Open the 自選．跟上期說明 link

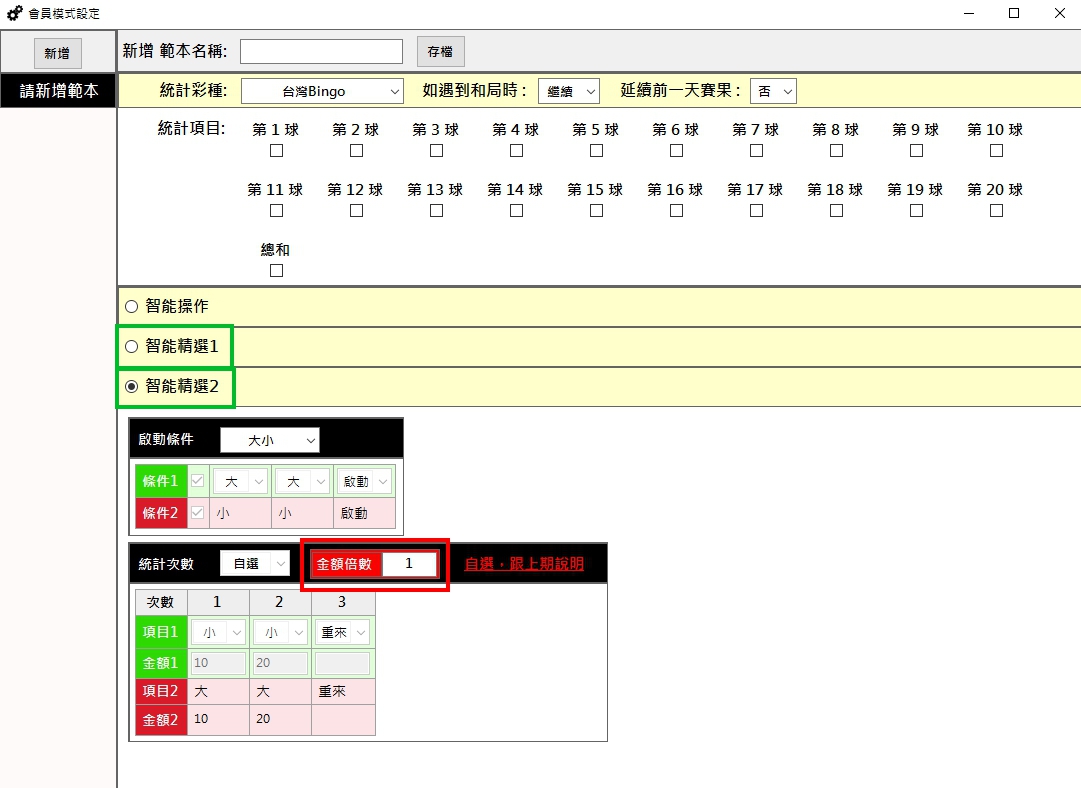[524, 564]
